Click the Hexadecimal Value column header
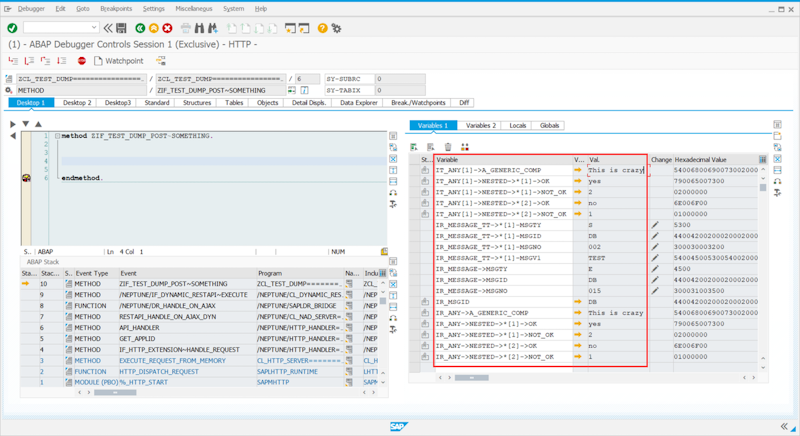The height and width of the screenshot is (436, 800). click(715, 160)
